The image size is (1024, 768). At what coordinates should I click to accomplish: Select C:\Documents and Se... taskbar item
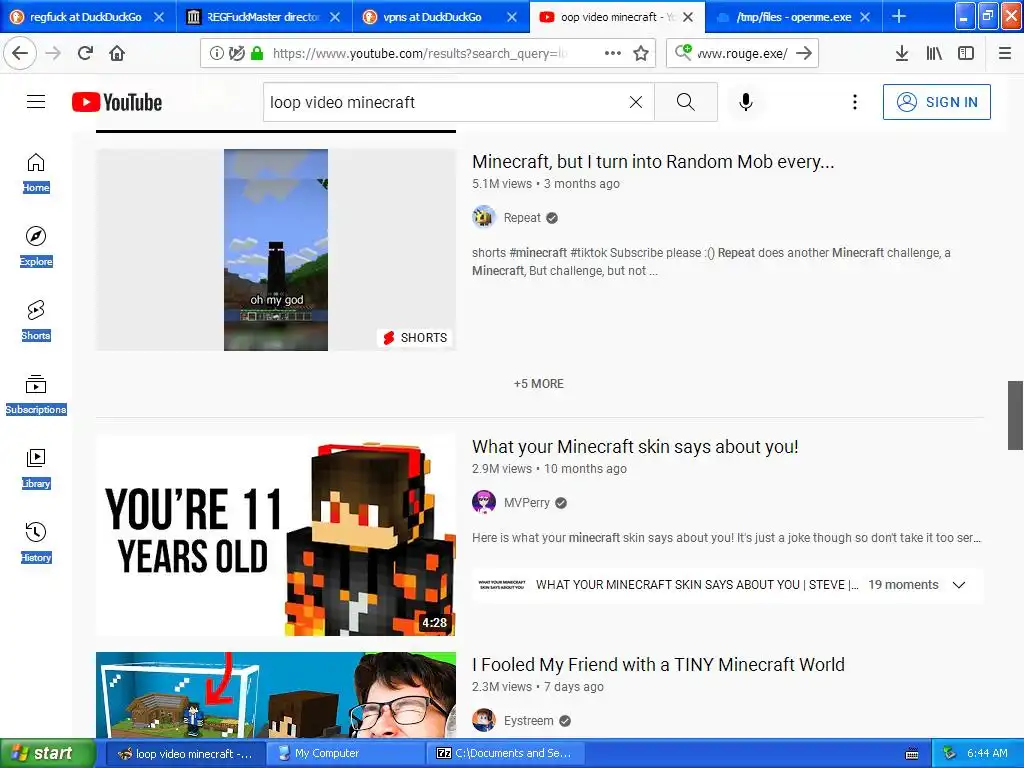[x=505, y=754]
